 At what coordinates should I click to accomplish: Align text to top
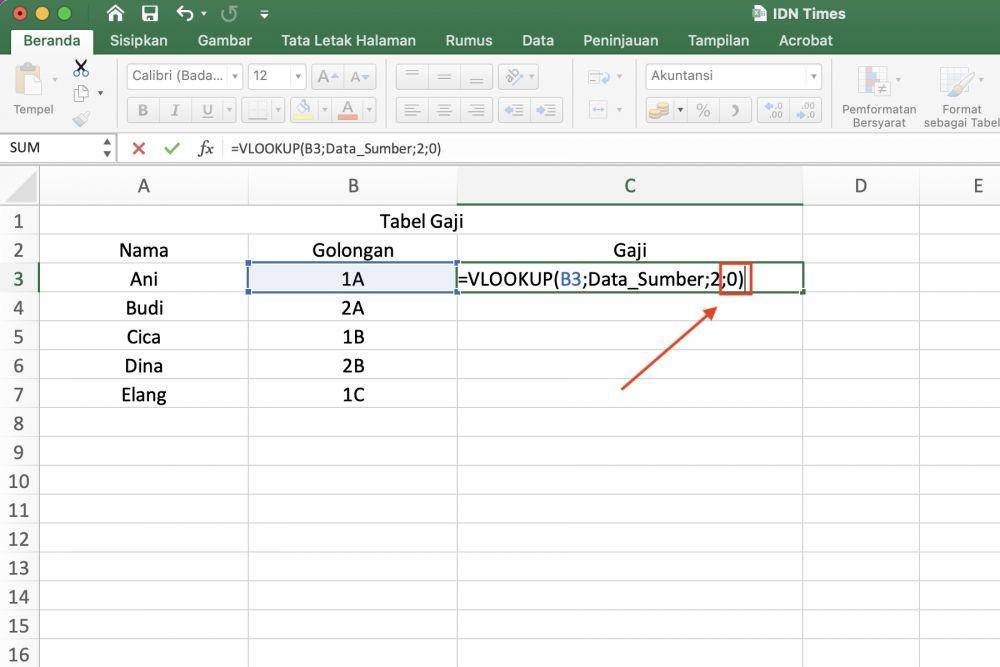point(412,77)
